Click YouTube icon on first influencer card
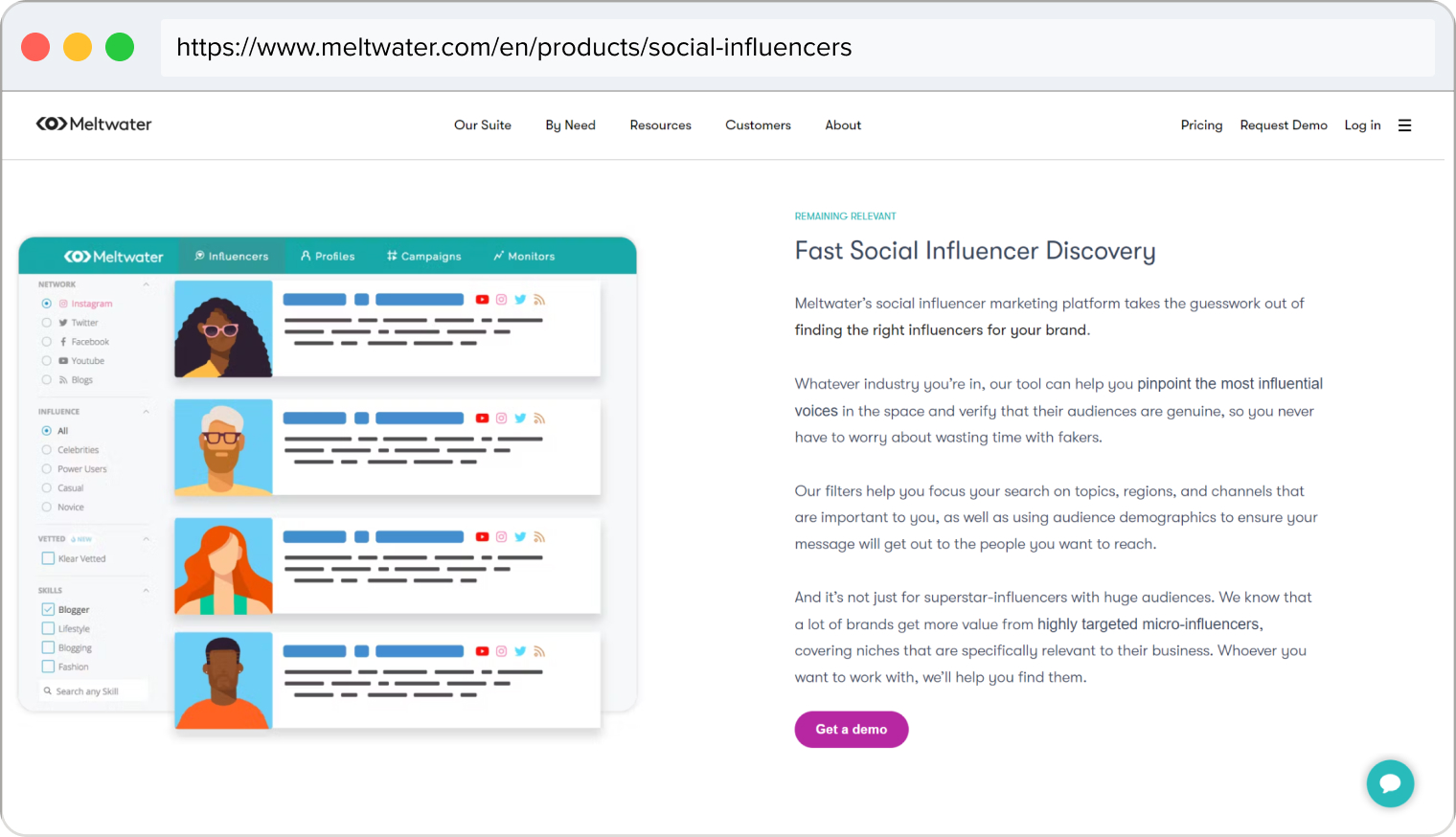 (x=482, y=300)
